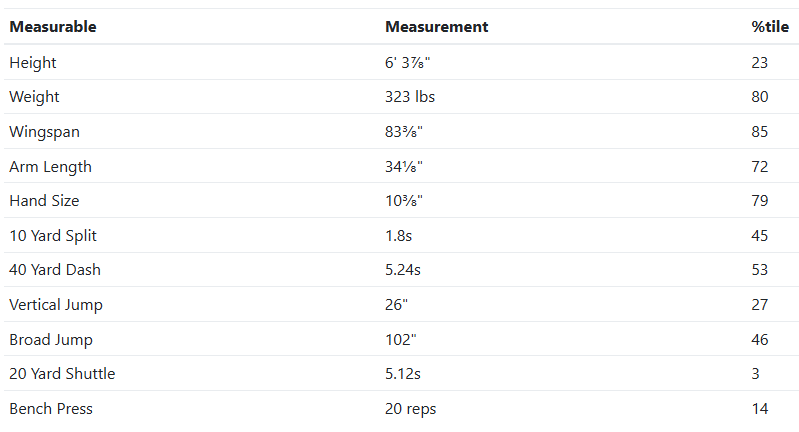Click the 20 Yard Shuttle label
The width and height of the screenshot is (799, 432).
62,374
